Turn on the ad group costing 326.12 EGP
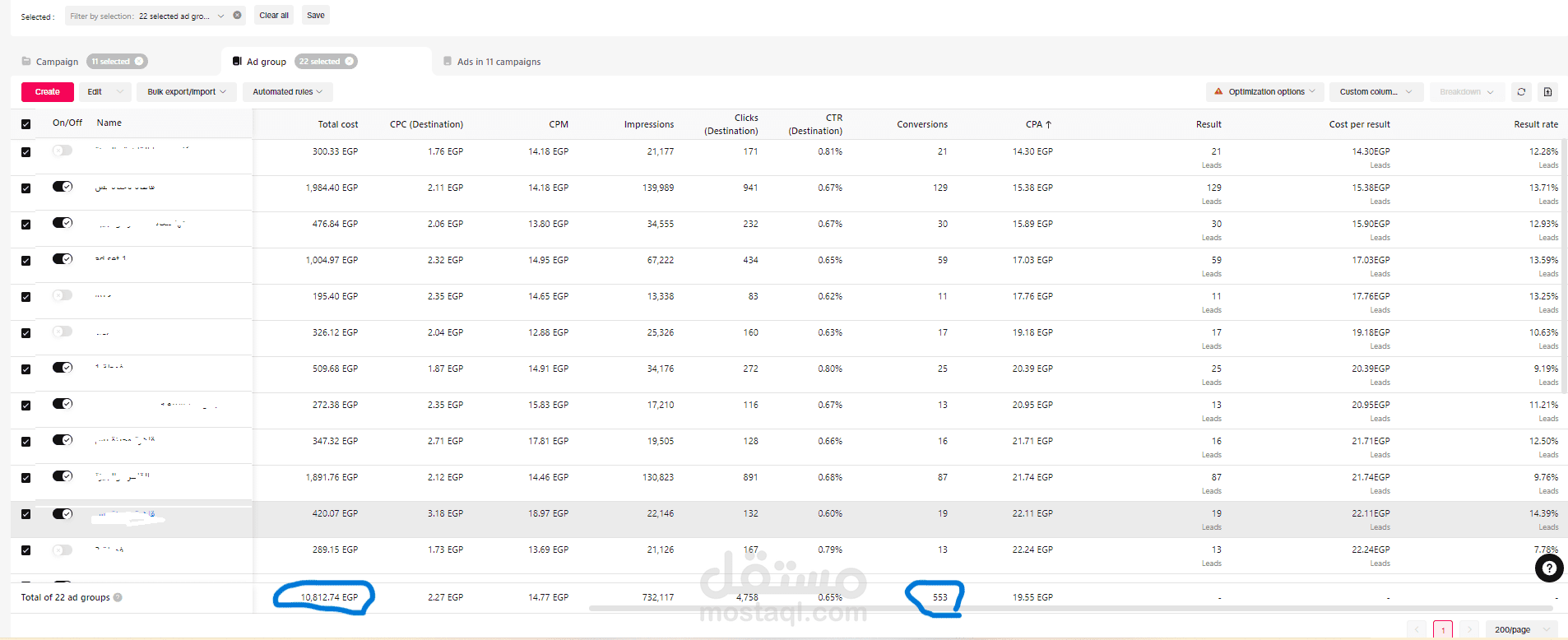 (63, 332)
